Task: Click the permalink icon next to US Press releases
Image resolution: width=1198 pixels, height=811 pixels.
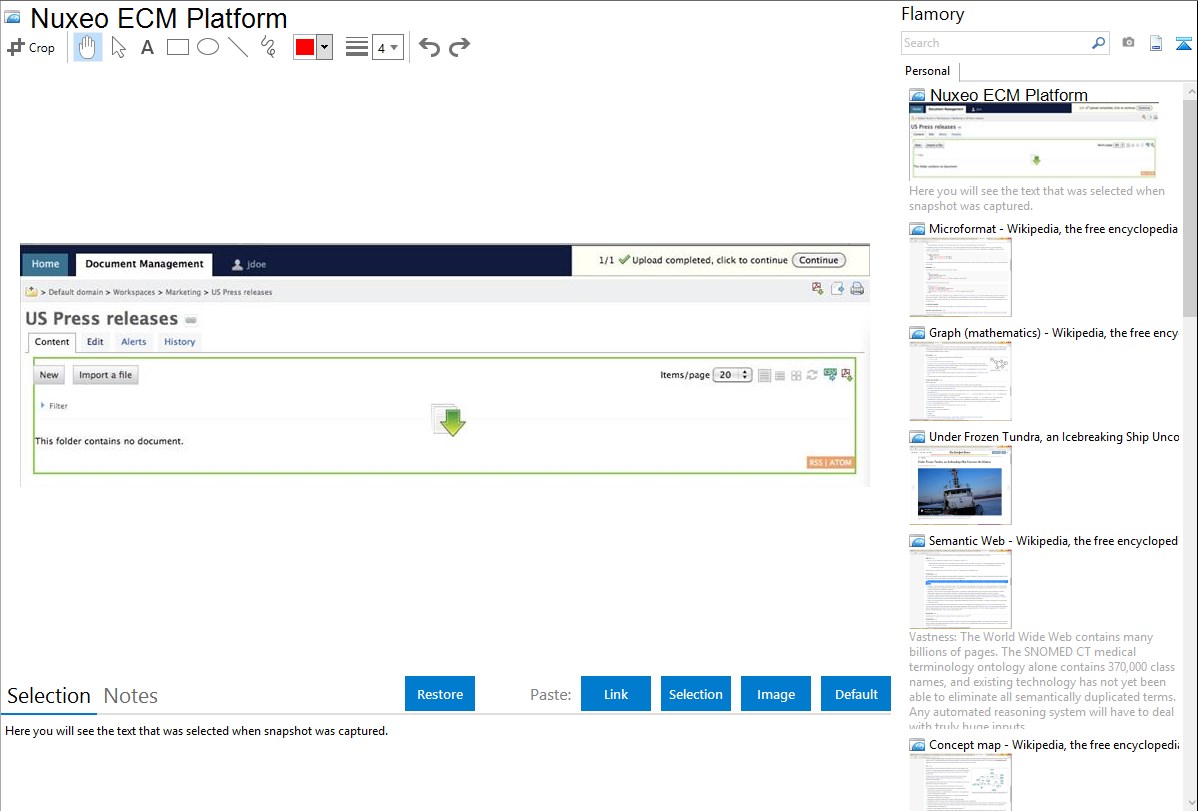Action: 190,320
